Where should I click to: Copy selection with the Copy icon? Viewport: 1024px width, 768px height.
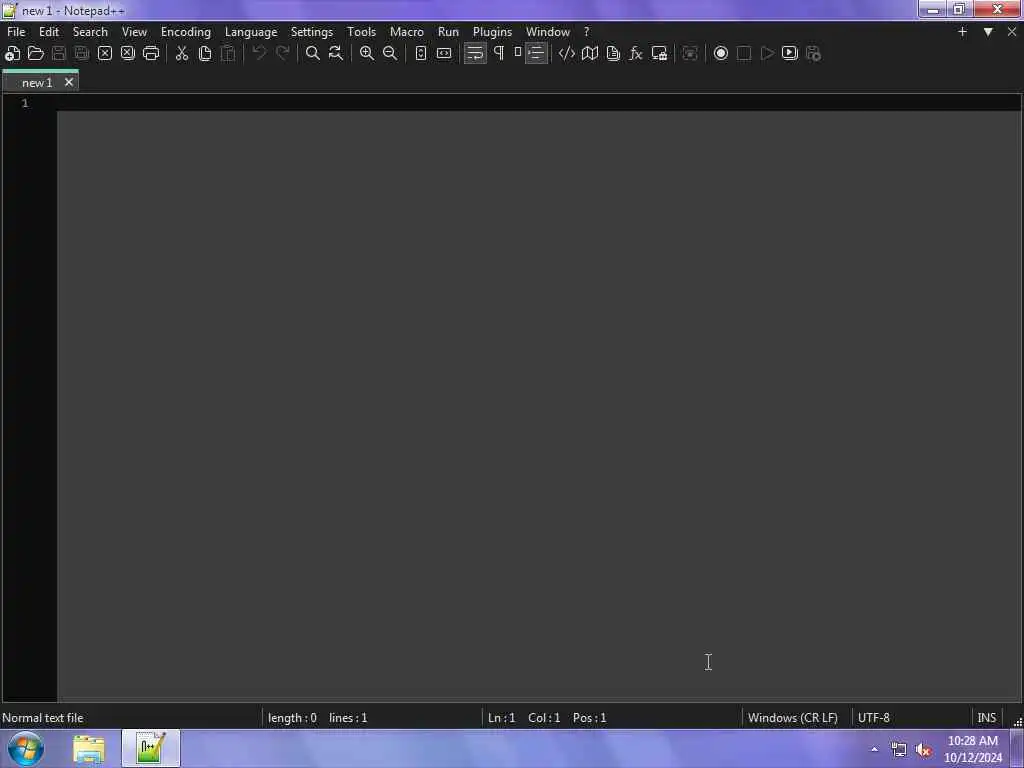point(204,54)
